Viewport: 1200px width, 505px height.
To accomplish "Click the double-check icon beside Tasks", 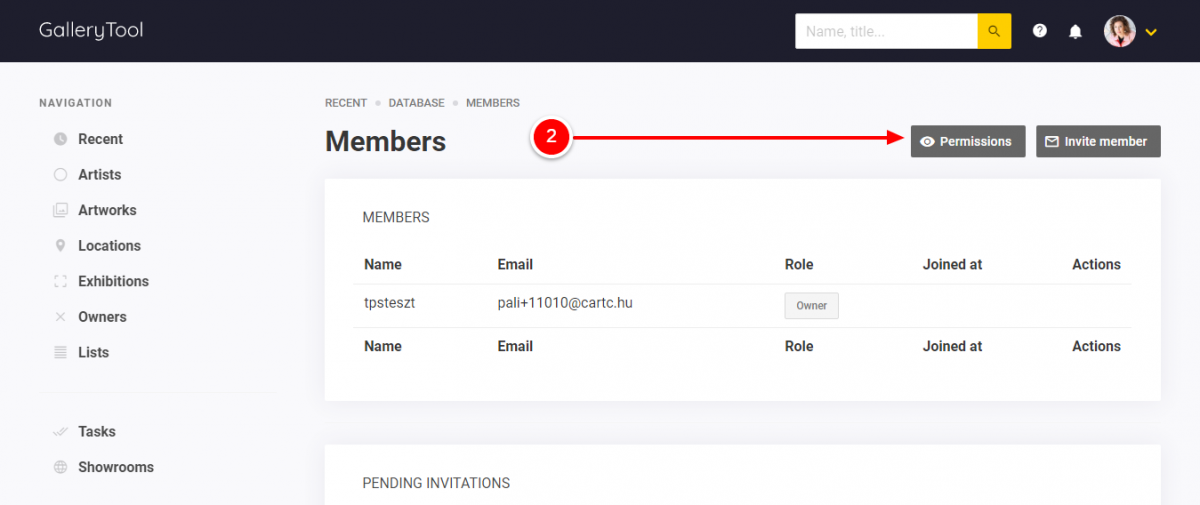I will click(60, 432).
